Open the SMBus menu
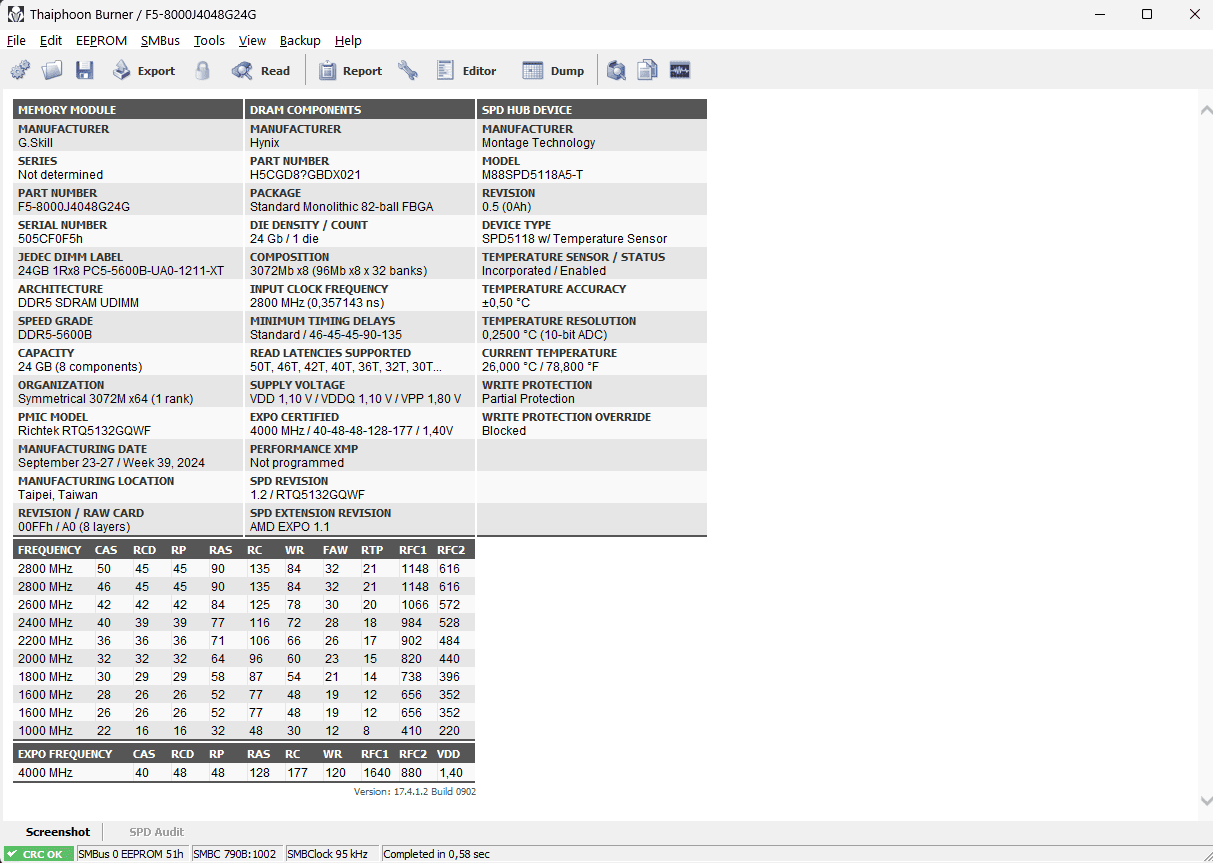Screen dimensions: 1213x863 tap(160, 41)
